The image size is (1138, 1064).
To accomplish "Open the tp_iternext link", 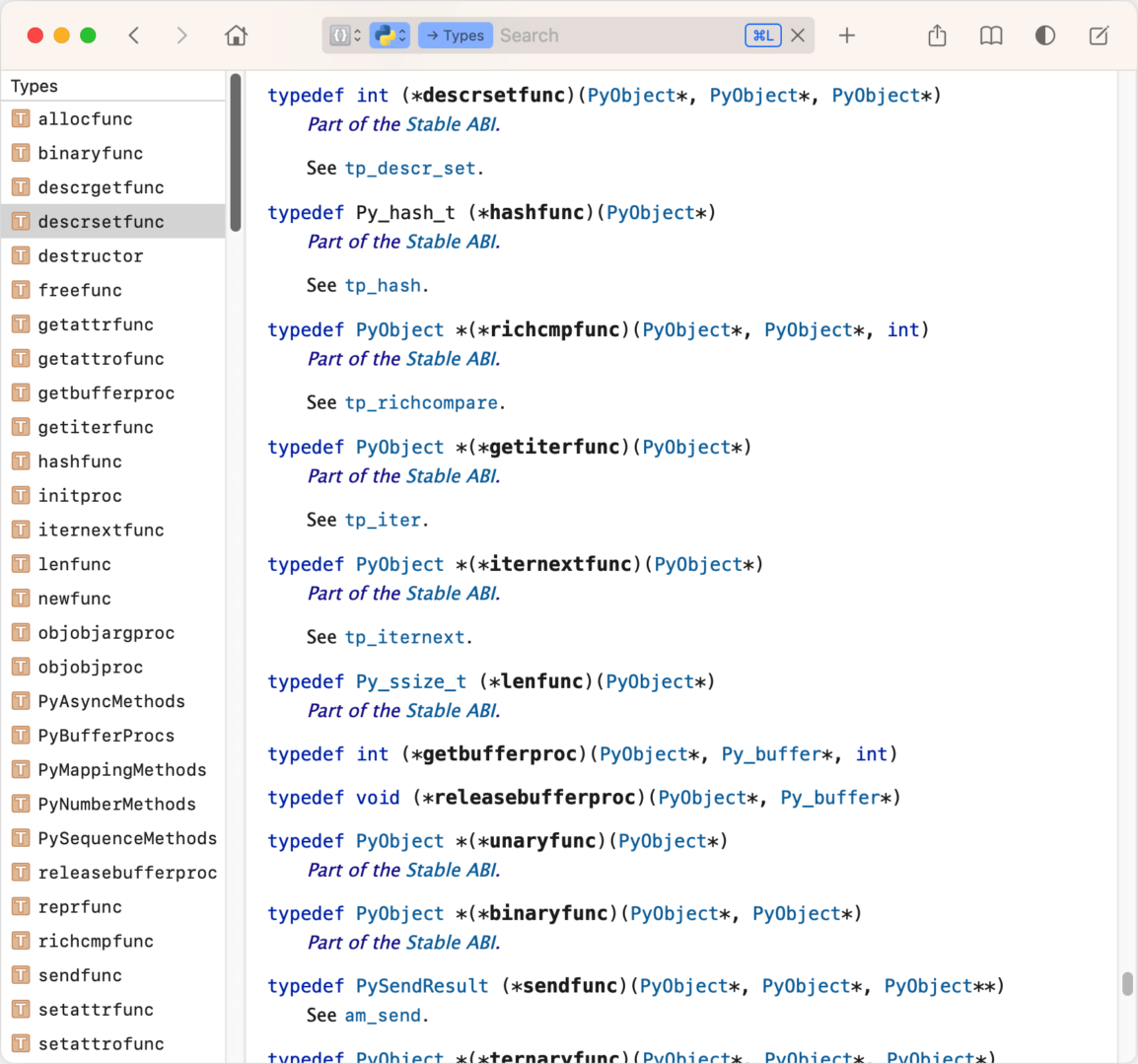I will (404, 637).
